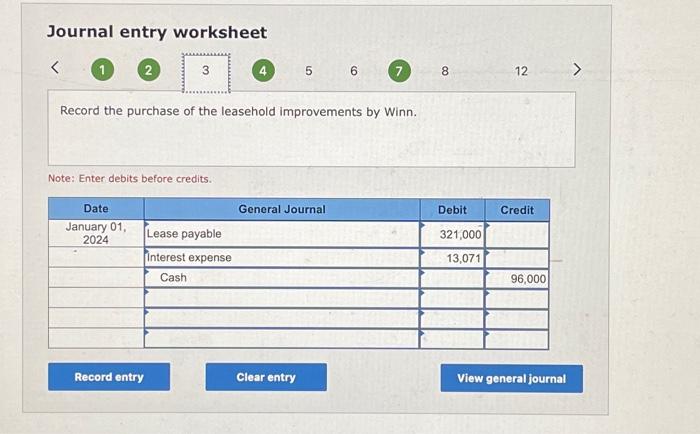Click the empty account cell below Cash

click(x=282, y=298)
